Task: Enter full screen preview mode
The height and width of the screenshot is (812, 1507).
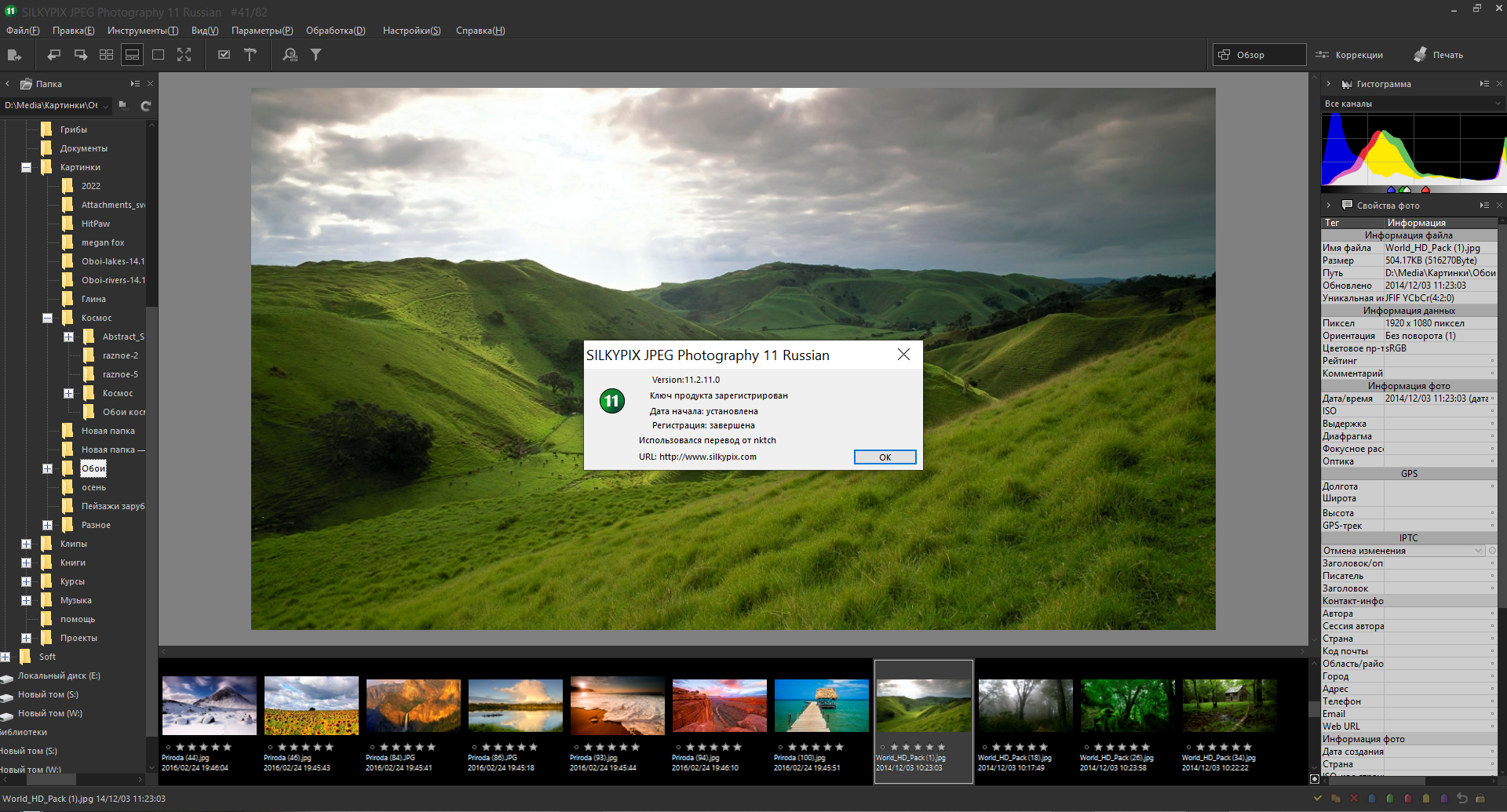Action: click(x=184, y=55)
